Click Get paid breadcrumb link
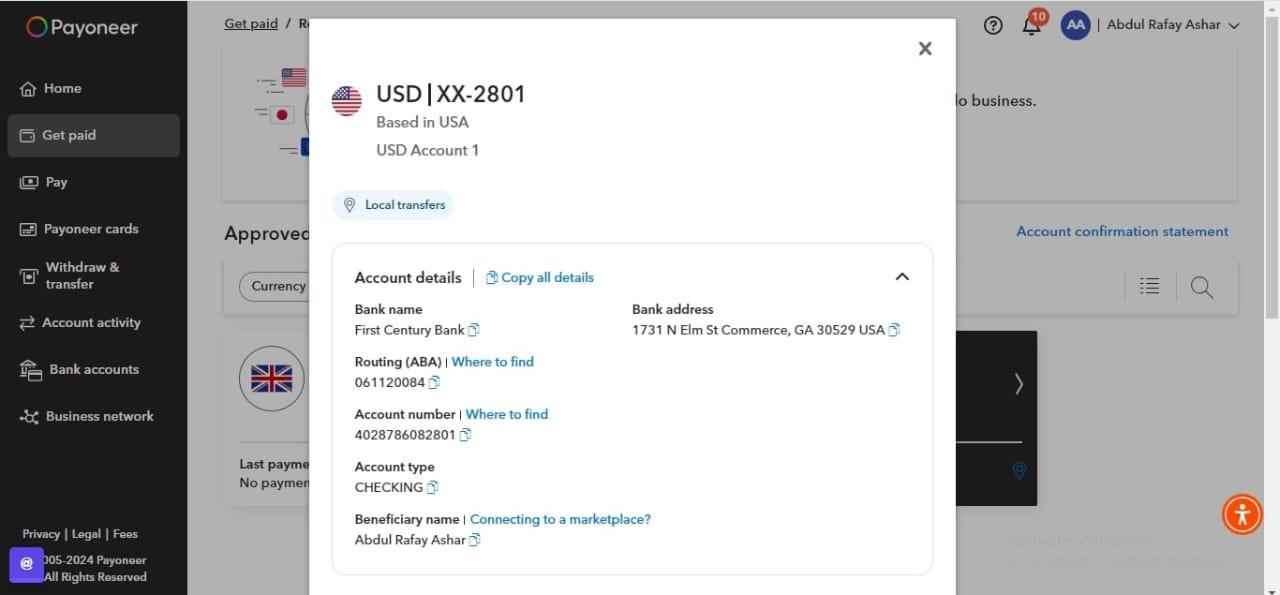Image resolution: width=1280 pixels, height=595 pixels. 251,23
